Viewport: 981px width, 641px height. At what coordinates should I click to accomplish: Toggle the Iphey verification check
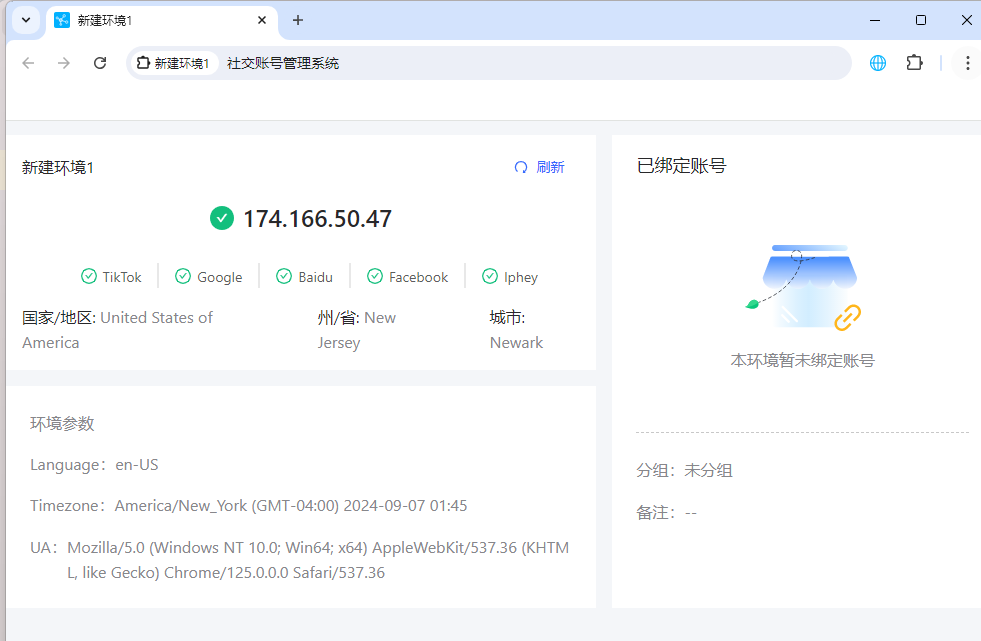pos(490,276)
